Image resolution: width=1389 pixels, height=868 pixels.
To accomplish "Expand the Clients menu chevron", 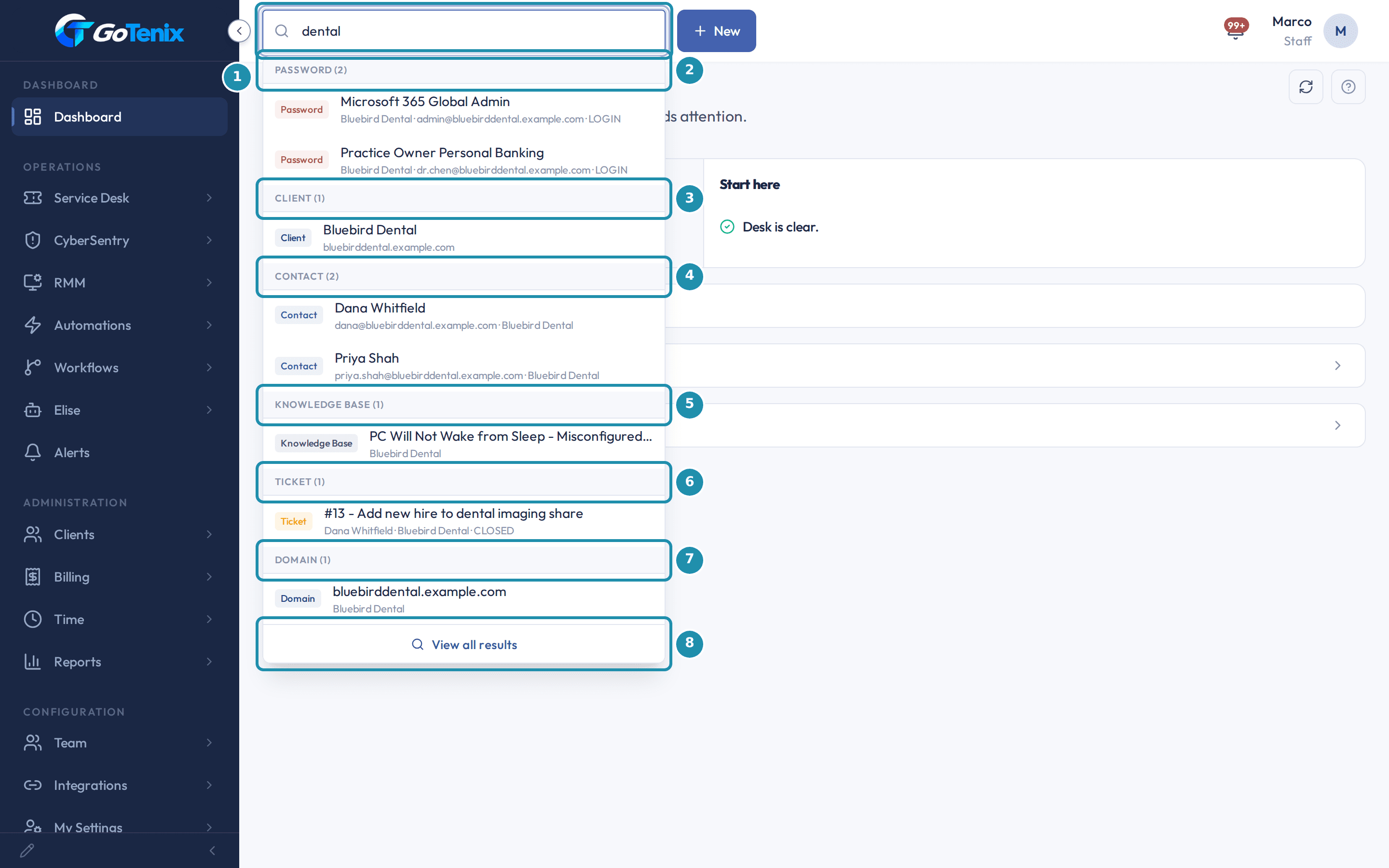I will [209, 534].
